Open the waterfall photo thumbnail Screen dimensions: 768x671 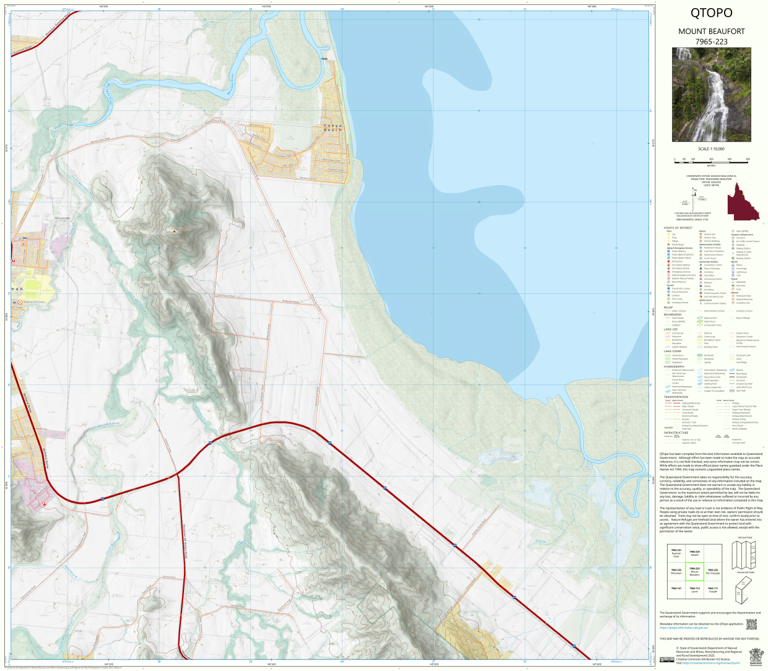pos(711,95)
